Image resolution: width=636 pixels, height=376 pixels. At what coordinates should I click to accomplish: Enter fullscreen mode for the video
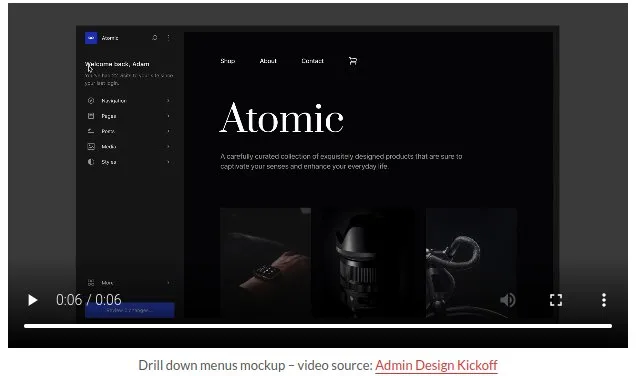(556, 300)
